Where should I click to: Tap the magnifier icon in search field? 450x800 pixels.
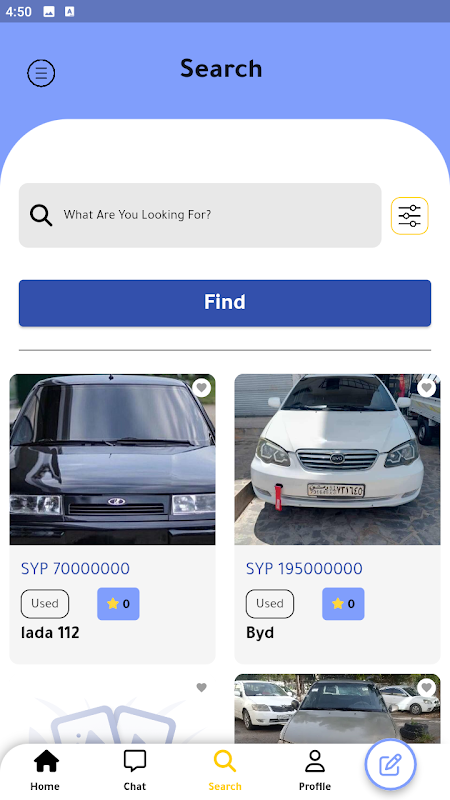click(41, 215)
